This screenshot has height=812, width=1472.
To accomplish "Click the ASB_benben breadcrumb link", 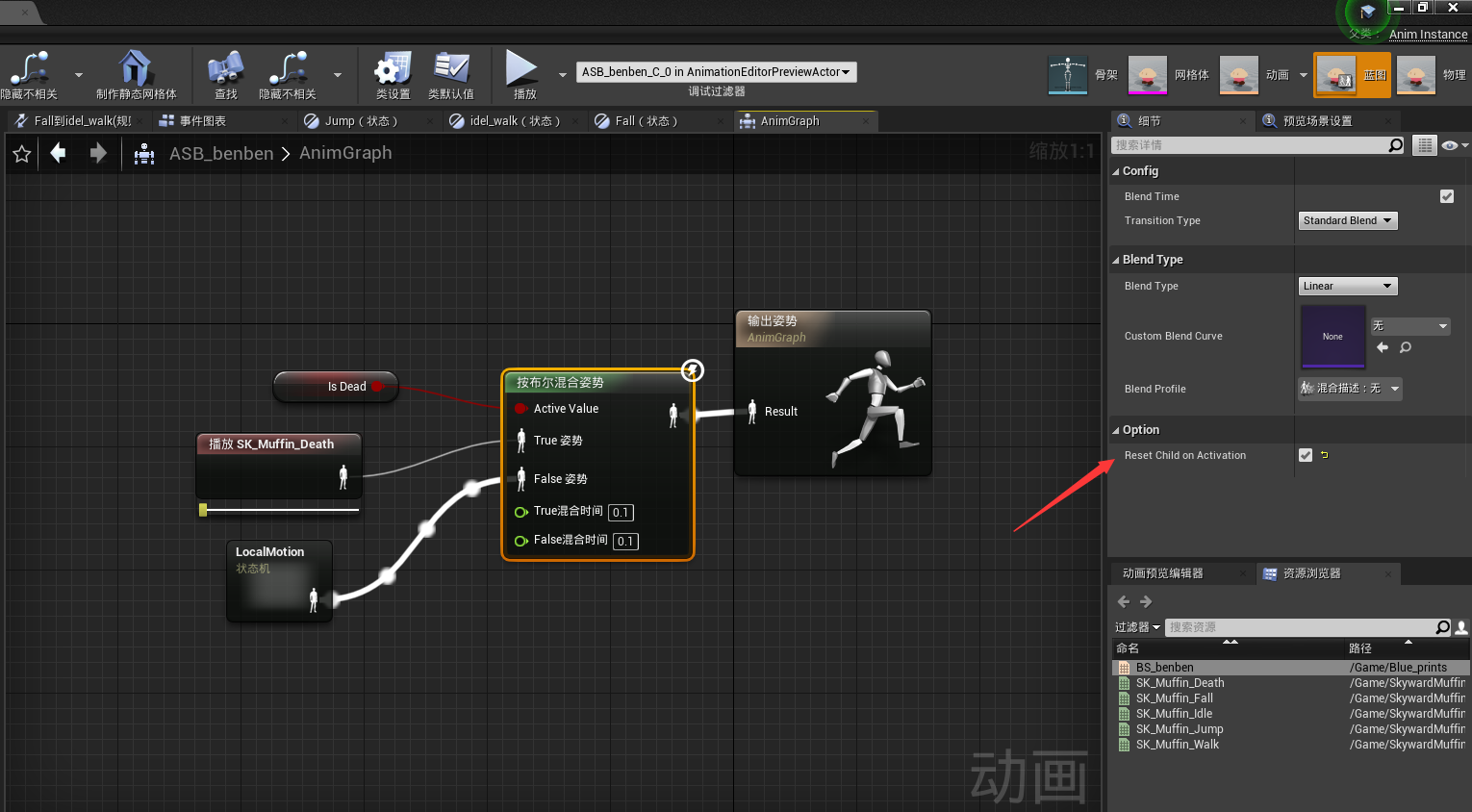I will 221,153.
